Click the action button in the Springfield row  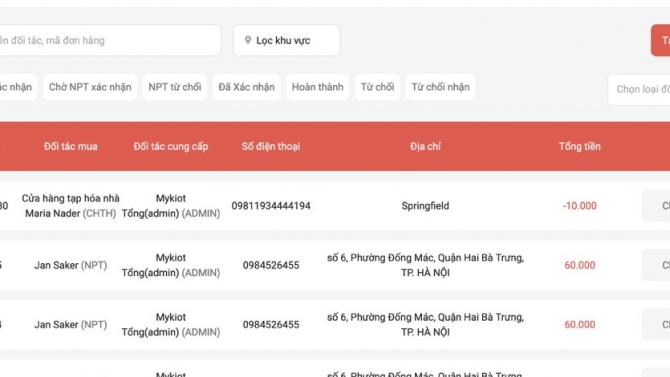656,206
